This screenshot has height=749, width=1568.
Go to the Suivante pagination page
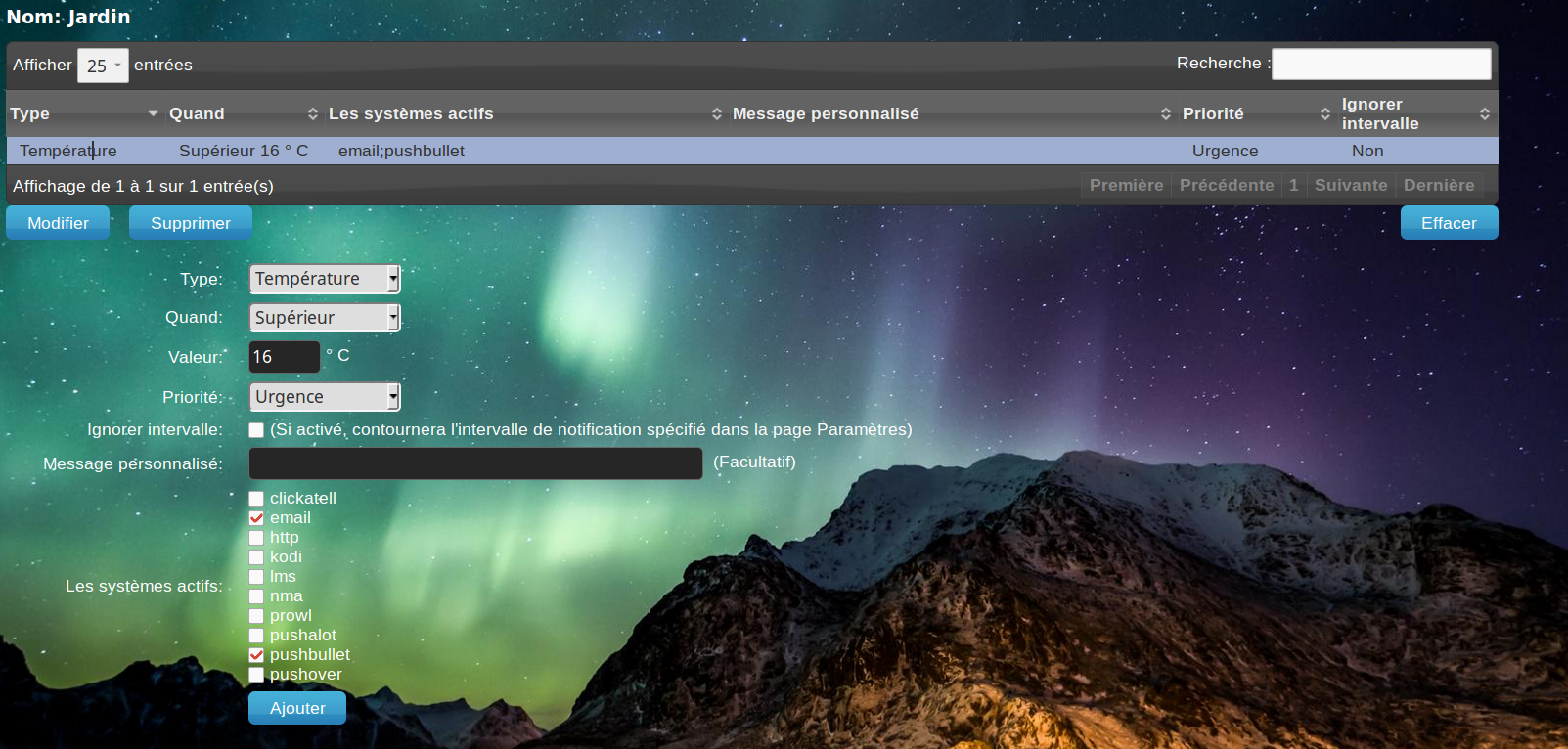1351,185
